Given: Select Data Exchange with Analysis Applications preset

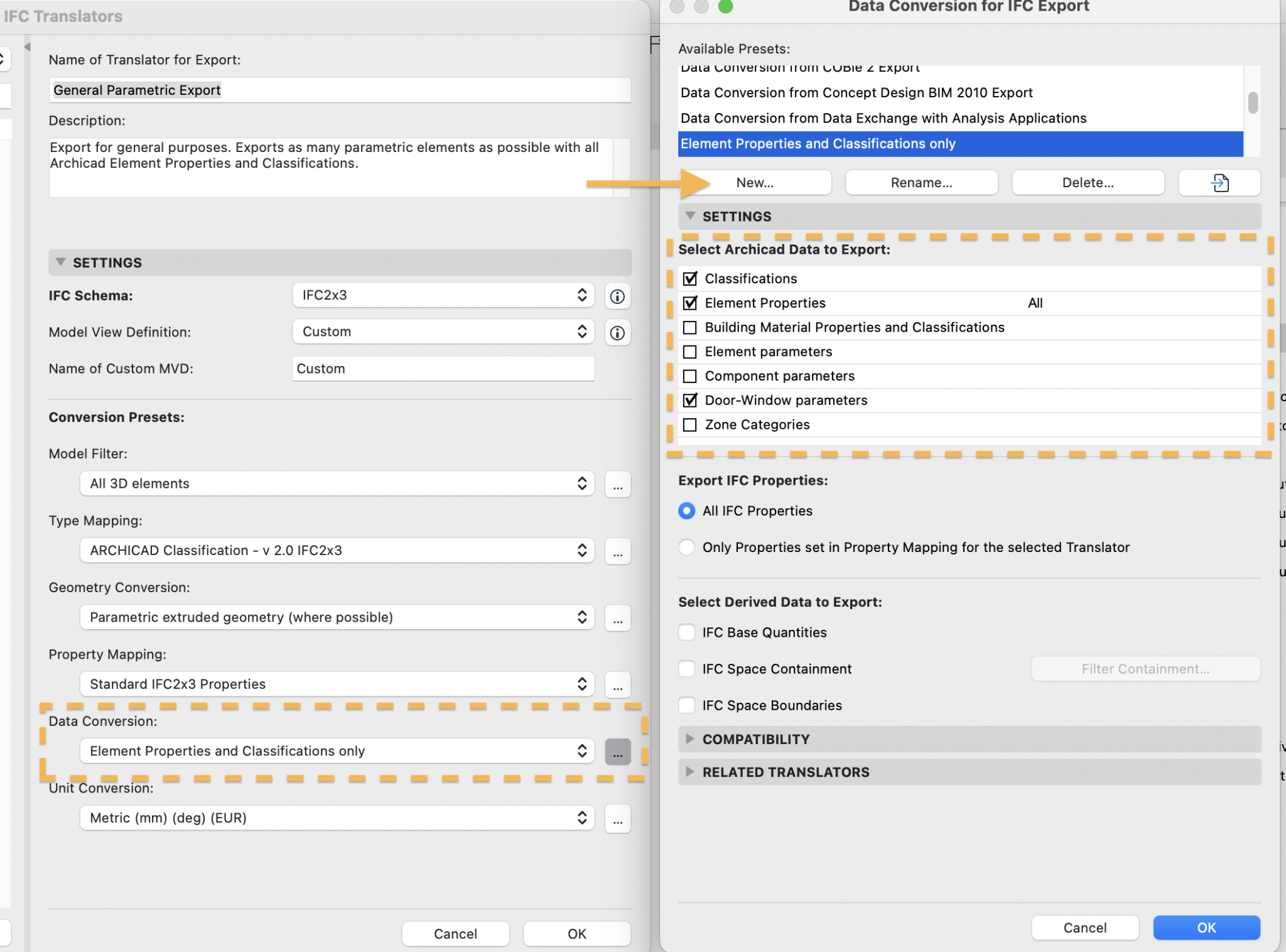Looking at the screenshot, I should (x=883, y=118).
